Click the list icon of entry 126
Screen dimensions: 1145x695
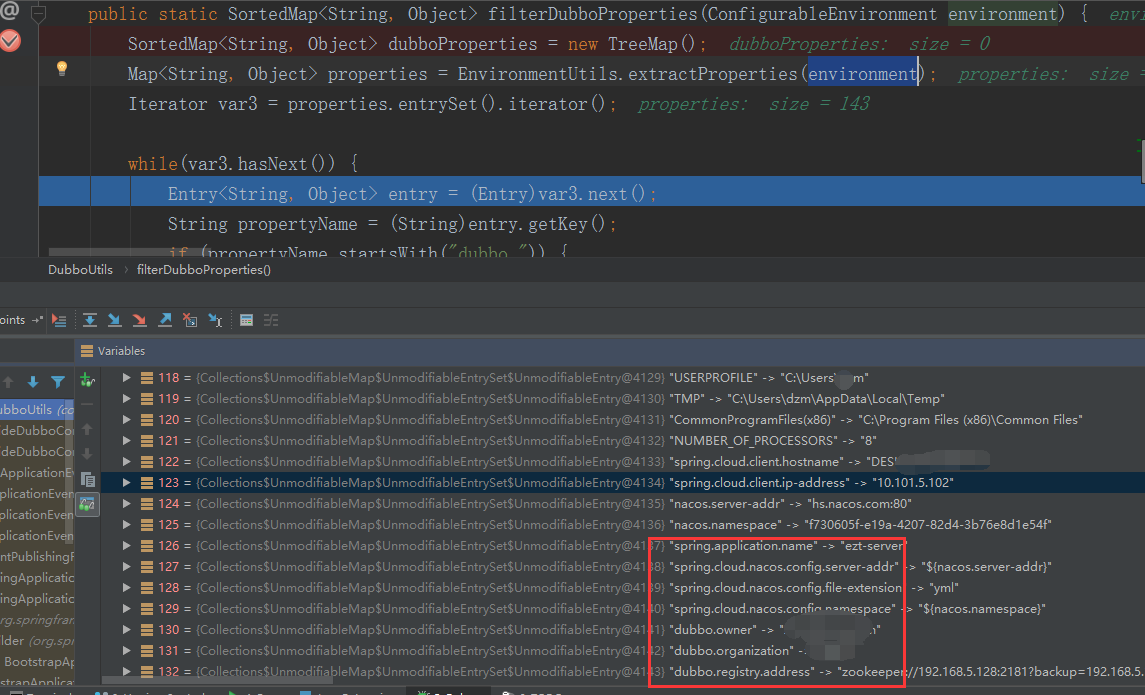point(147,545)
